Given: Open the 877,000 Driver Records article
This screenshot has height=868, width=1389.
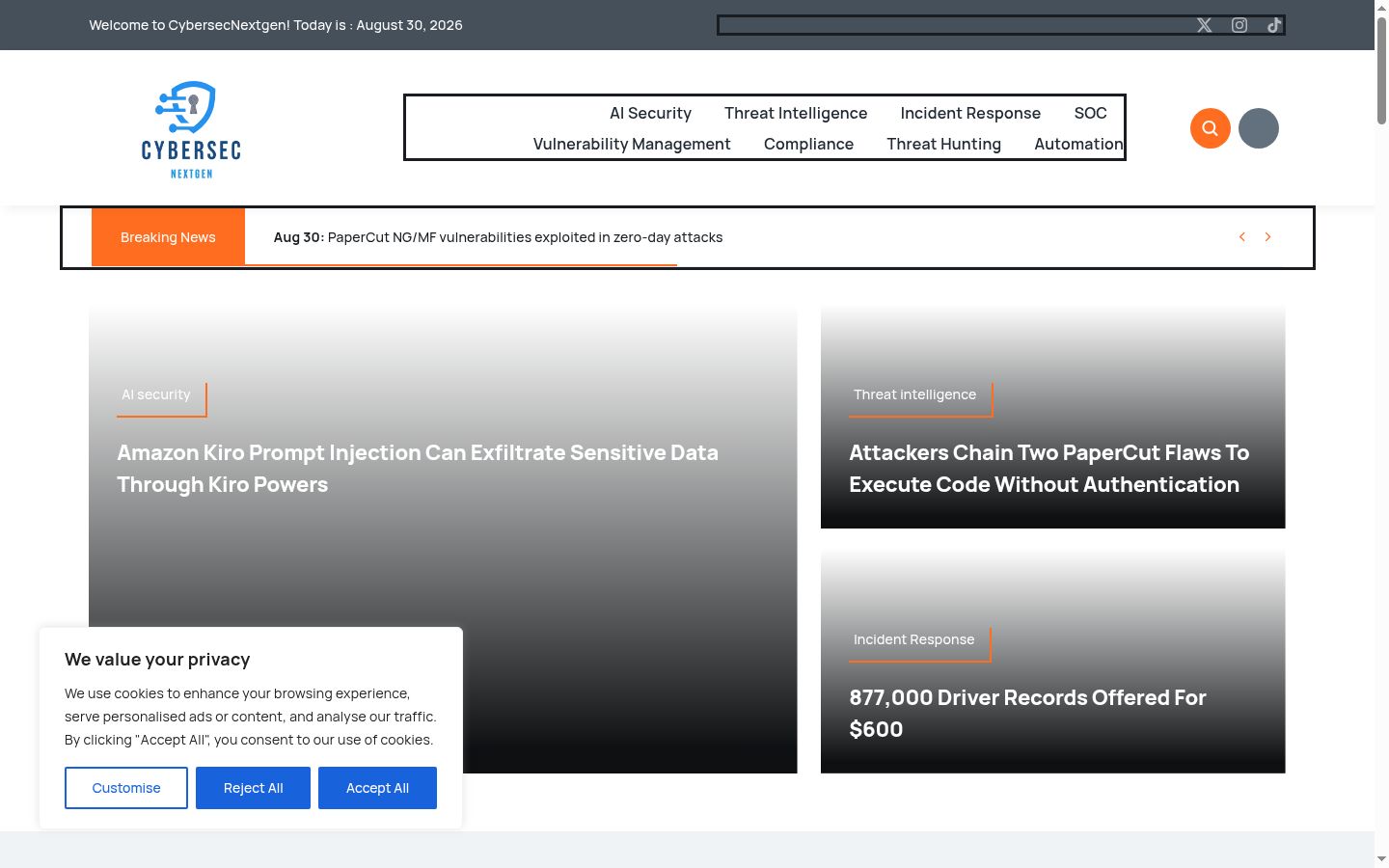Looking at the screenshot, I should (x=1027, y=714).
